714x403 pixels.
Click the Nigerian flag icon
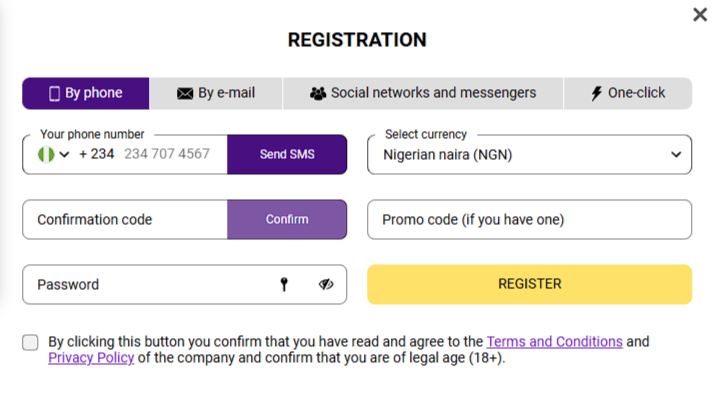pyautogui.click(x=43, y=154)
